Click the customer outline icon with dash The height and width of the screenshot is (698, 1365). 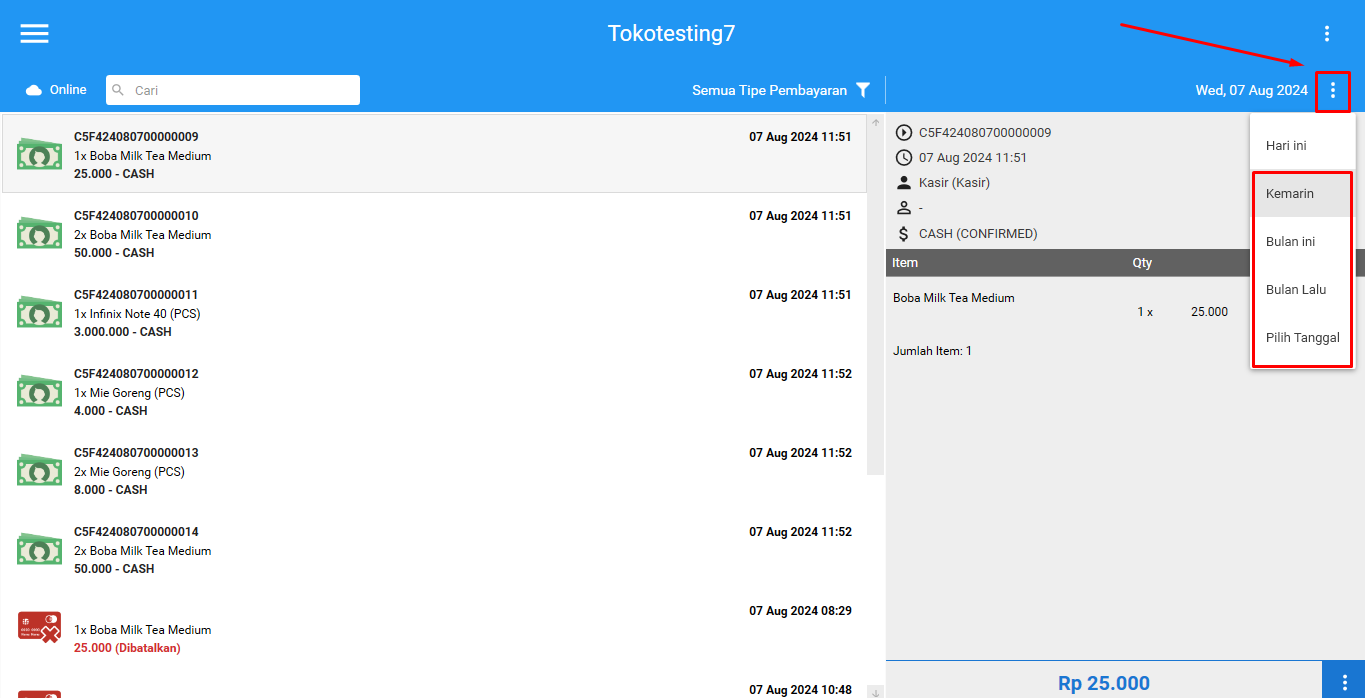tap(904, 208)
